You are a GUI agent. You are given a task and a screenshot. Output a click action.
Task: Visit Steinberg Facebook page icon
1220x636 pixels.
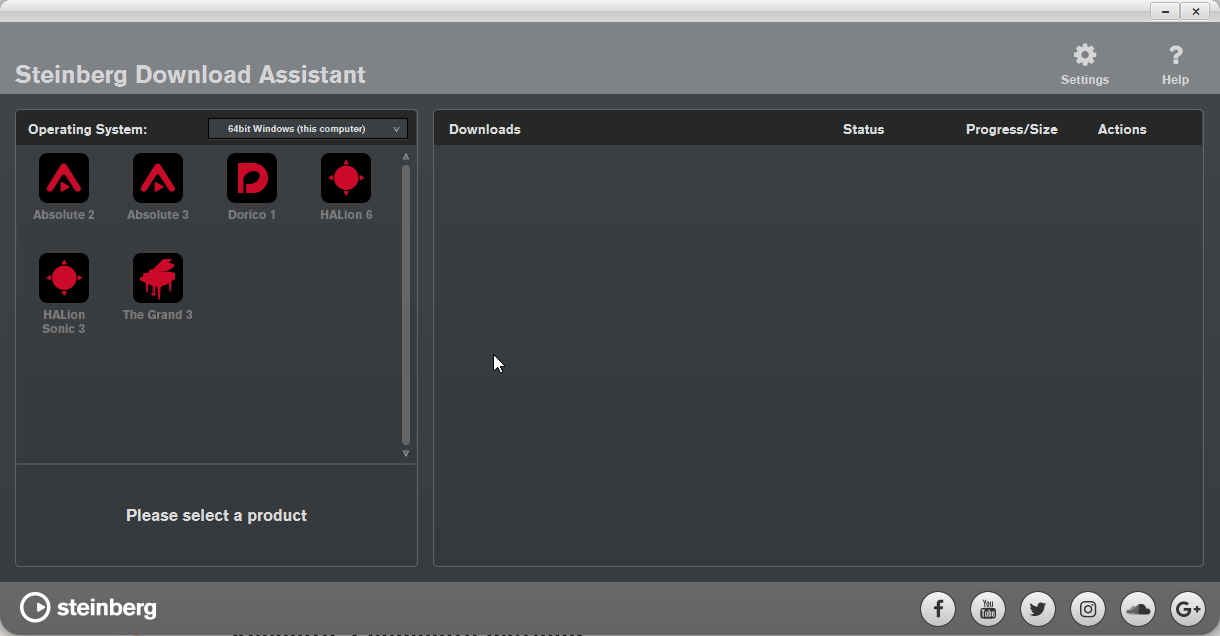[938, 608]
